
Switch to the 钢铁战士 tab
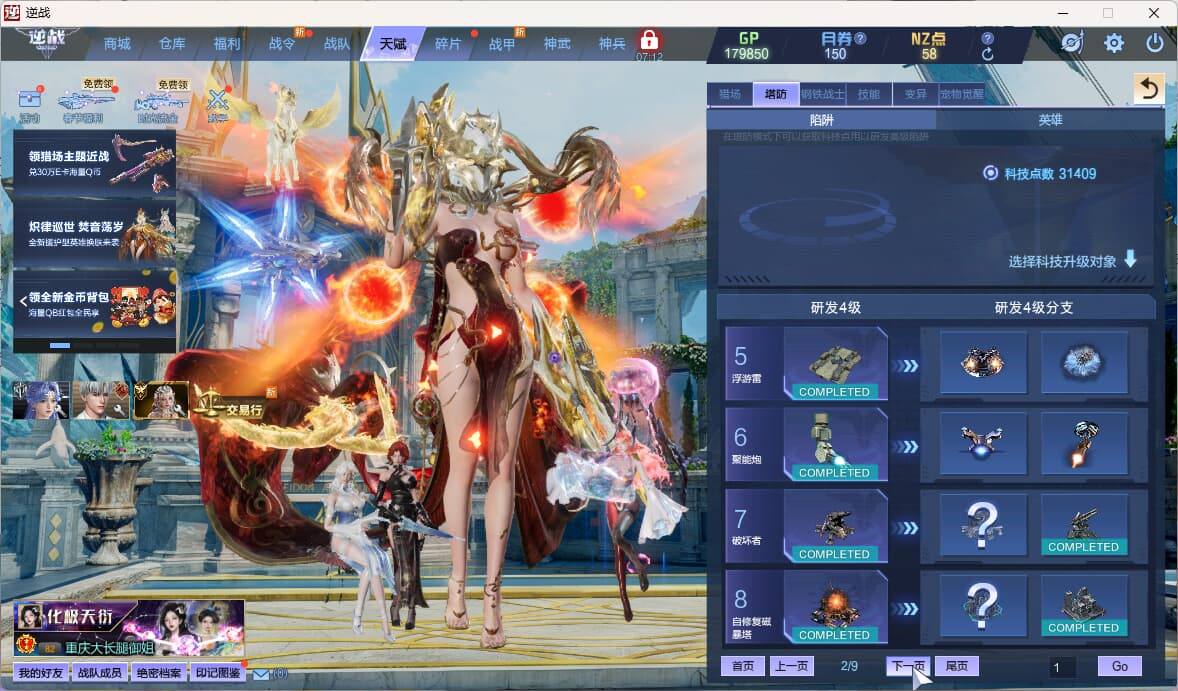point(823,94)
